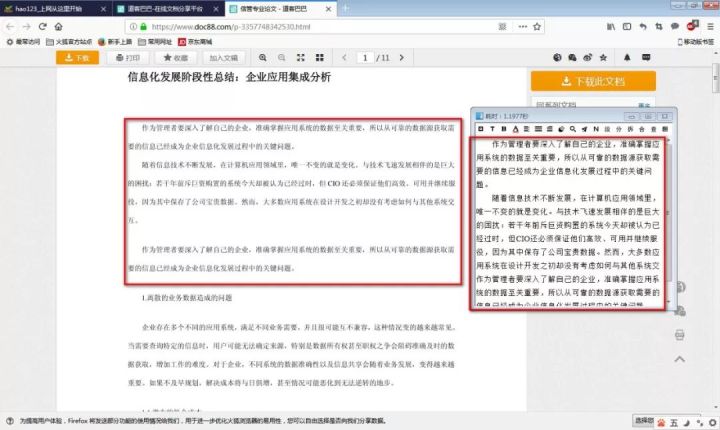720x430 pixels.
Task: Open 京东商城 bookmark
Action: pyautogui.click(x=195, y=42)
